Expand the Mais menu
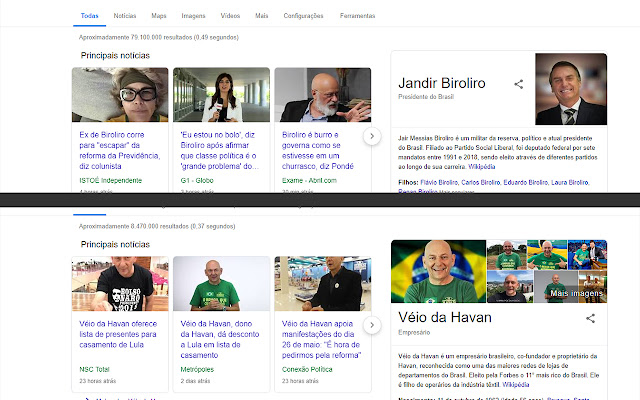This screenshot has height=400, width=640. pyautogui.click(x=262, y=16)
